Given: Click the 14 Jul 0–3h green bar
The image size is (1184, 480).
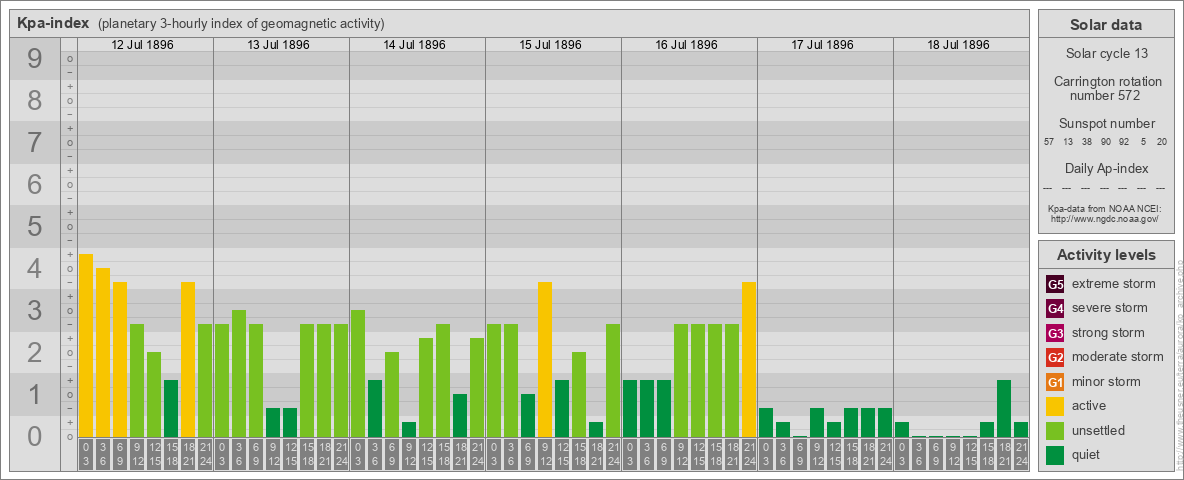Looking at the screenshot, I should coord(358,374).
